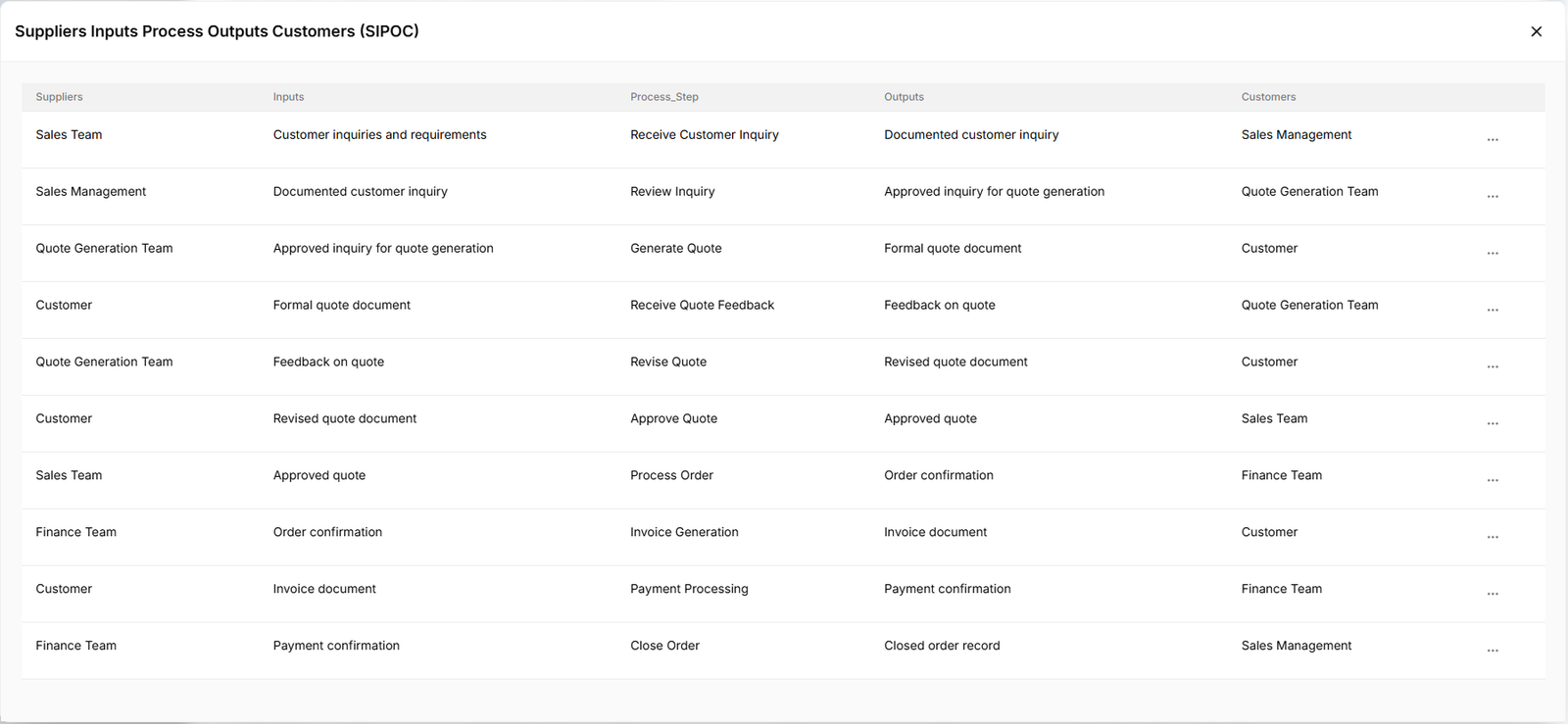Open more options for Process Order row
1568x724 pixels.
point(1493,481)
